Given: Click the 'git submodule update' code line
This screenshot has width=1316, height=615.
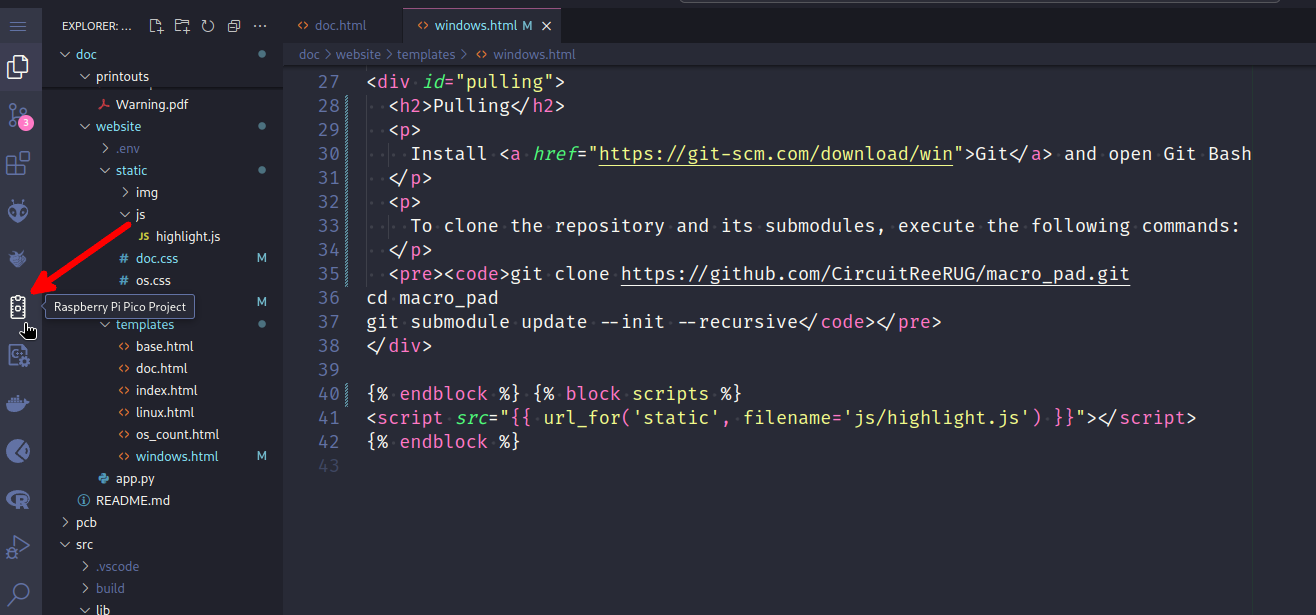Looking at the screenshot, I should [x=654, y=322].
